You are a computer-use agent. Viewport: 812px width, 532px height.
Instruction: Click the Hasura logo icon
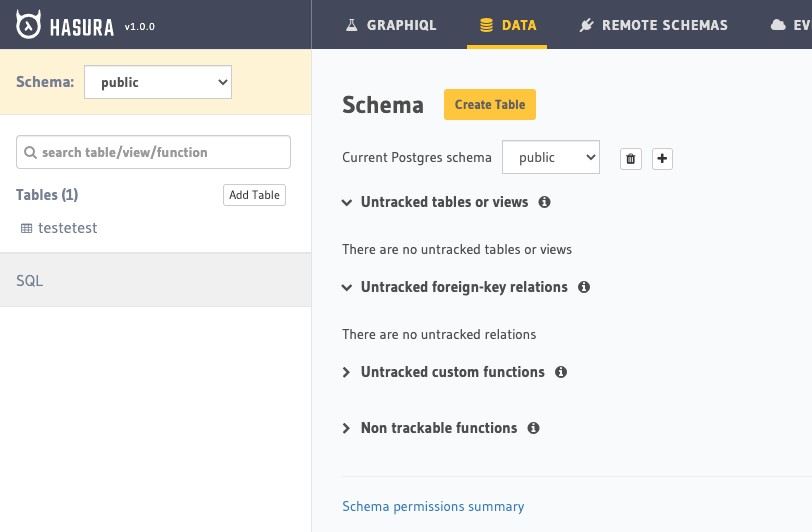[28, 24]
